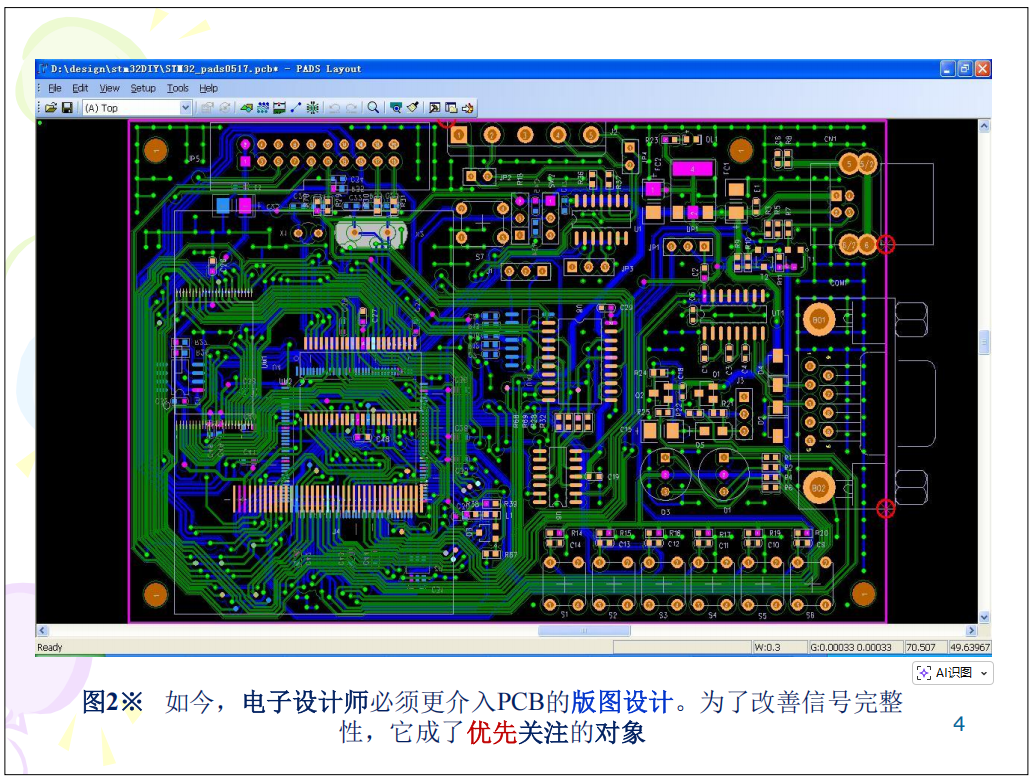1034x779 pixels.
Task: Click the vertical scrollbar down arrow
Action: (984, 617)
